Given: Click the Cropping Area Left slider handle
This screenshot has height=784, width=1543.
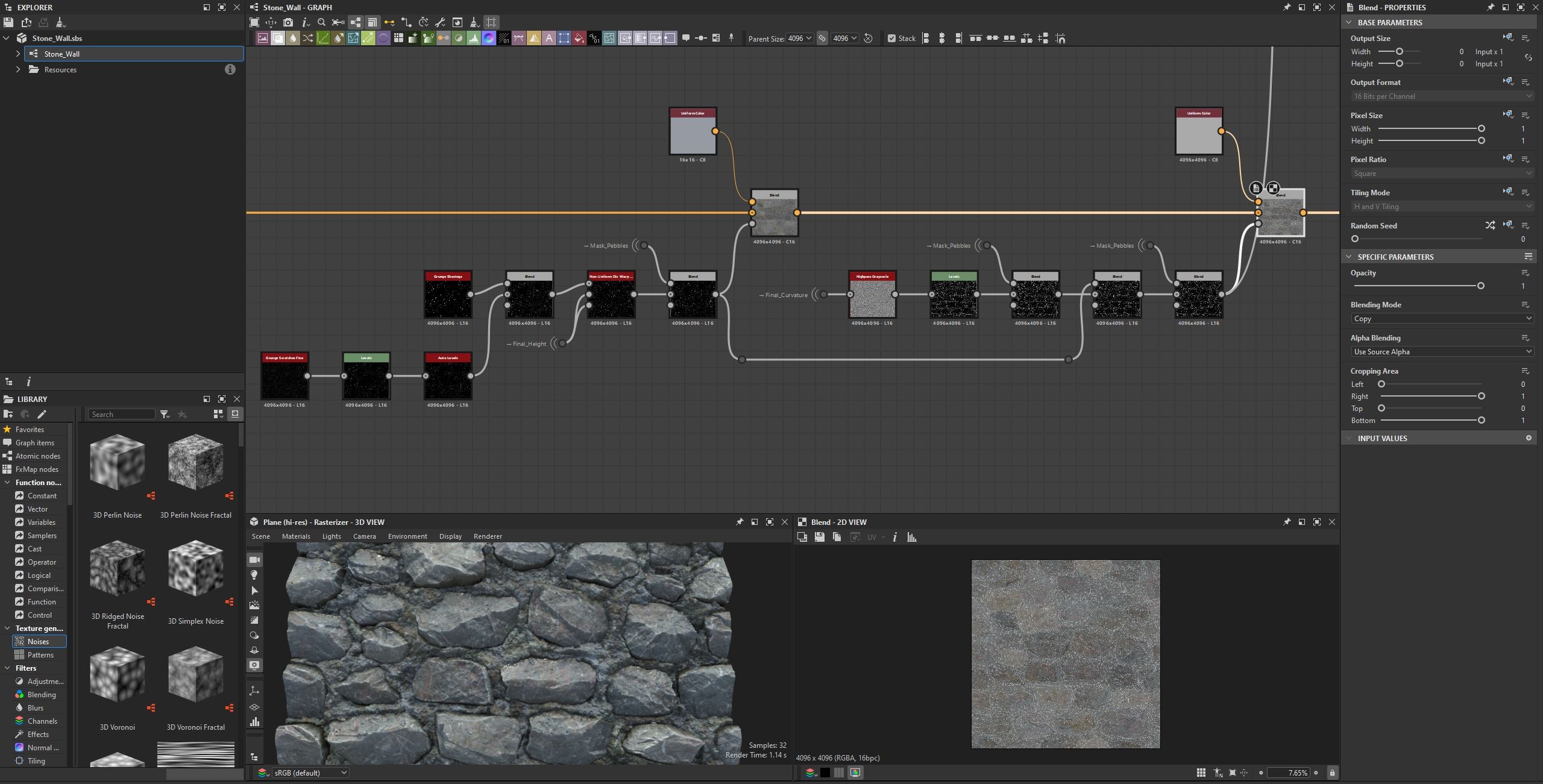Looking at the screenshot, I should tap(1381, 384).
